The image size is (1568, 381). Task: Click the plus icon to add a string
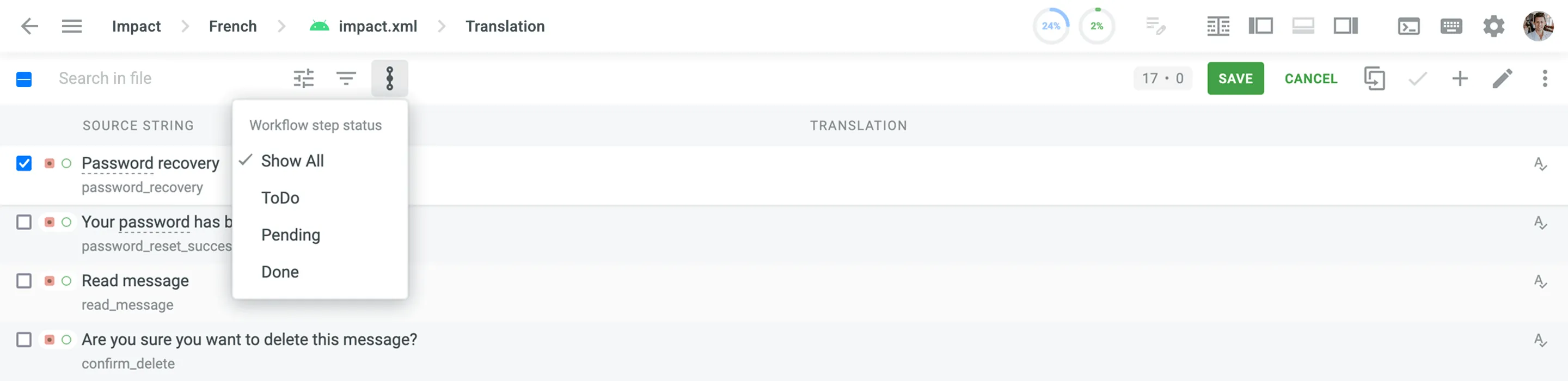1460,78
